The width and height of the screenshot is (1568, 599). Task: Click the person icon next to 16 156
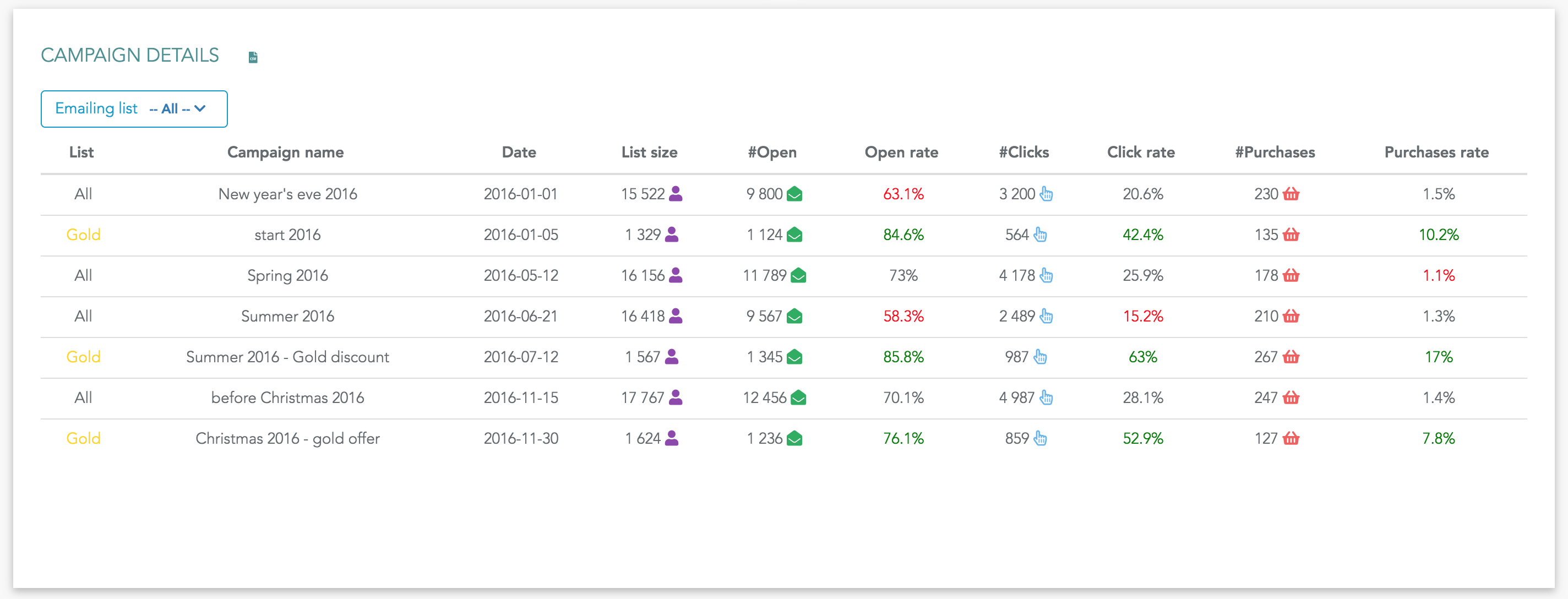(x=676, y=275)
